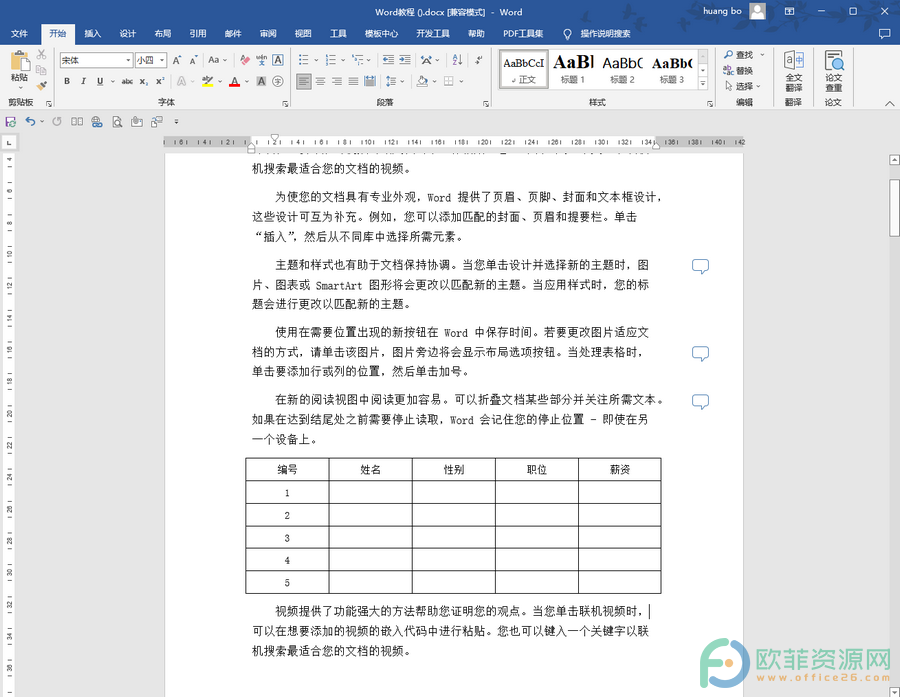Click the phonetic guide (wén) icon
Image resolution: width=900 pixels, height=697 pixels.
point(262,60)
